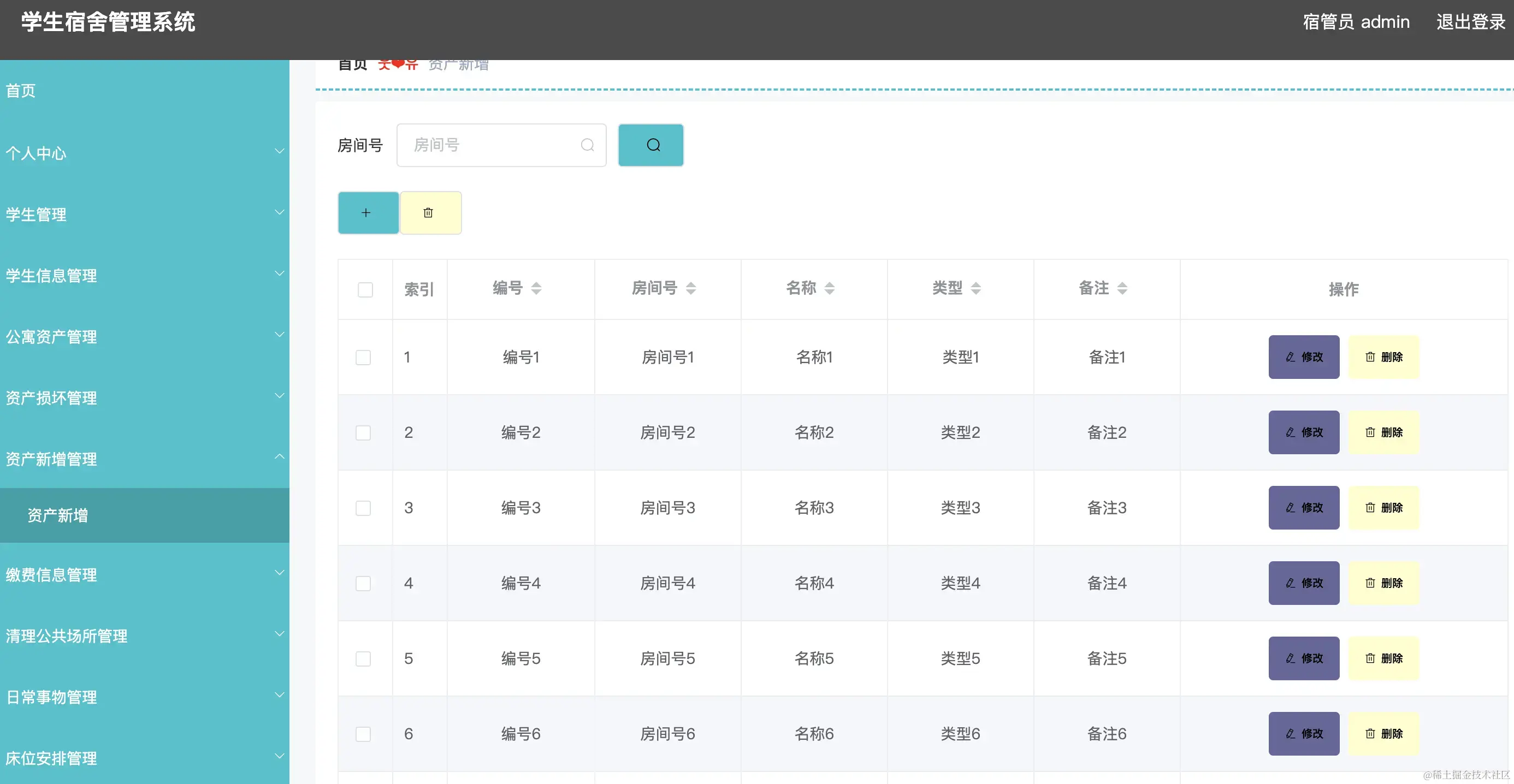Click the 编号 column sort arrows

pyautogui.click(x=536, y=288)
